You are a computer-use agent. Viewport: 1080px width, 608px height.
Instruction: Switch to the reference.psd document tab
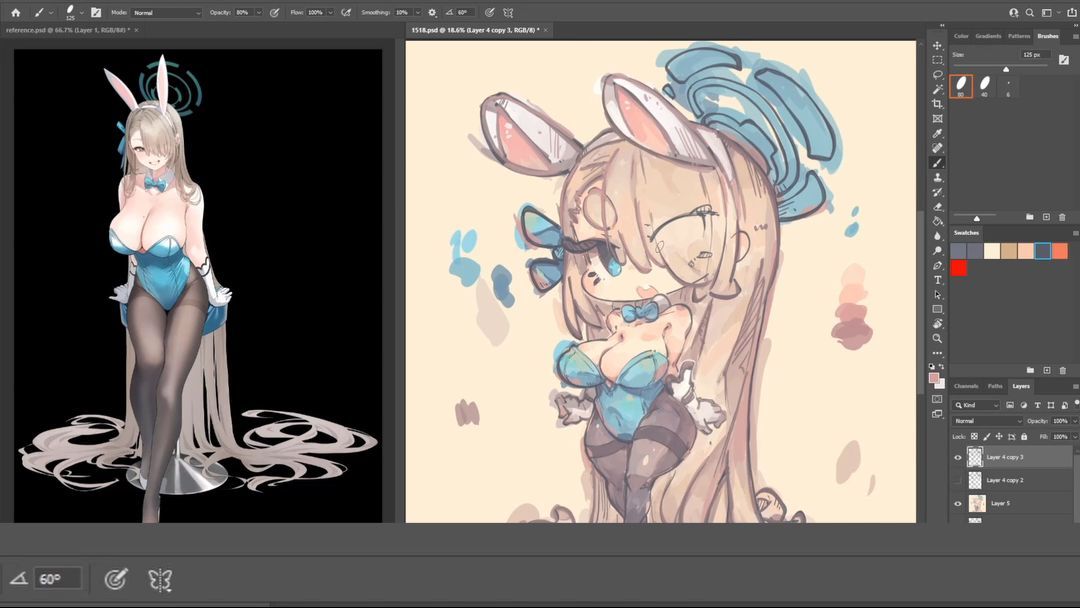tap(68, 30)
